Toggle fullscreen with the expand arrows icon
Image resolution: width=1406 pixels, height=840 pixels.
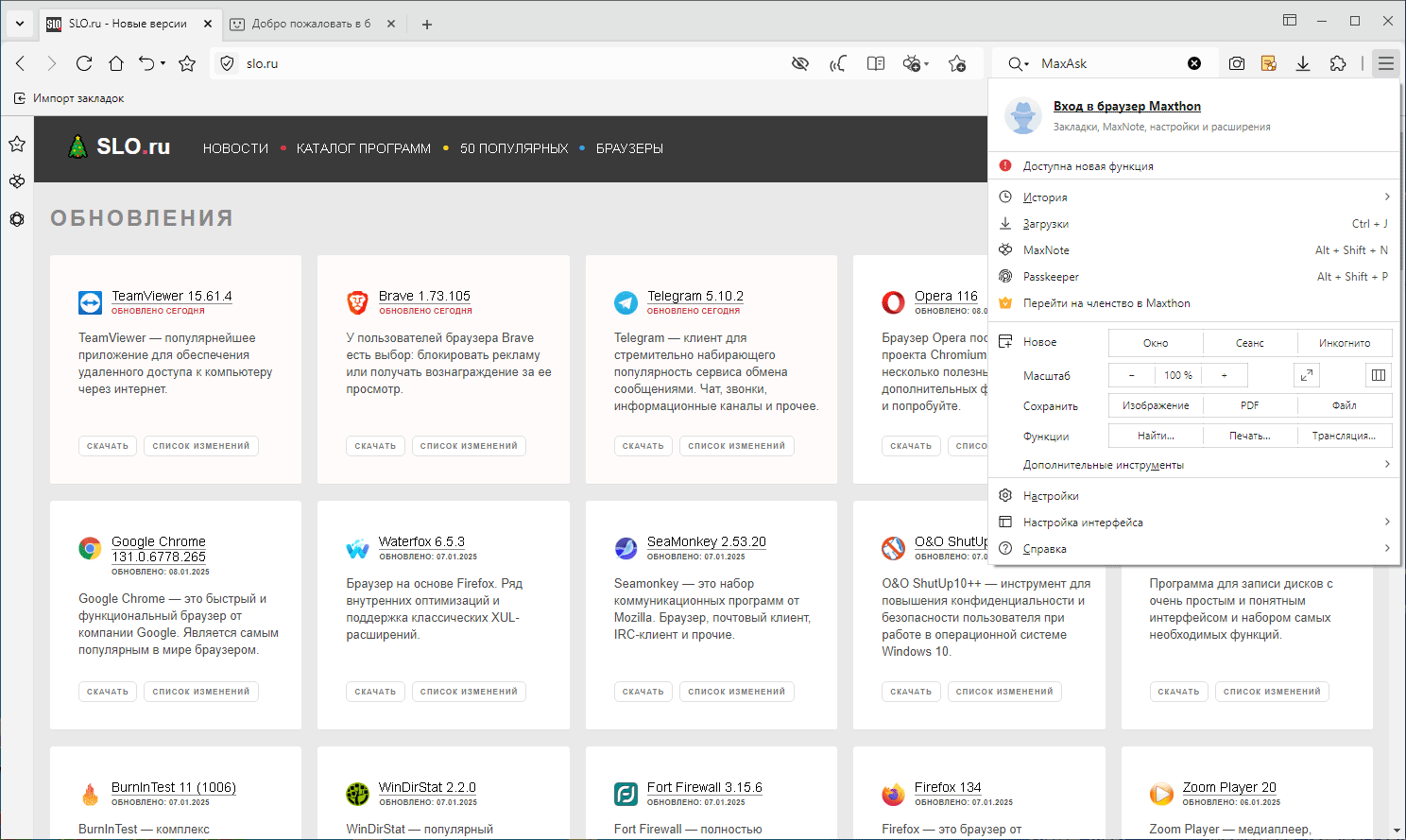click(x=1307, y=375)
